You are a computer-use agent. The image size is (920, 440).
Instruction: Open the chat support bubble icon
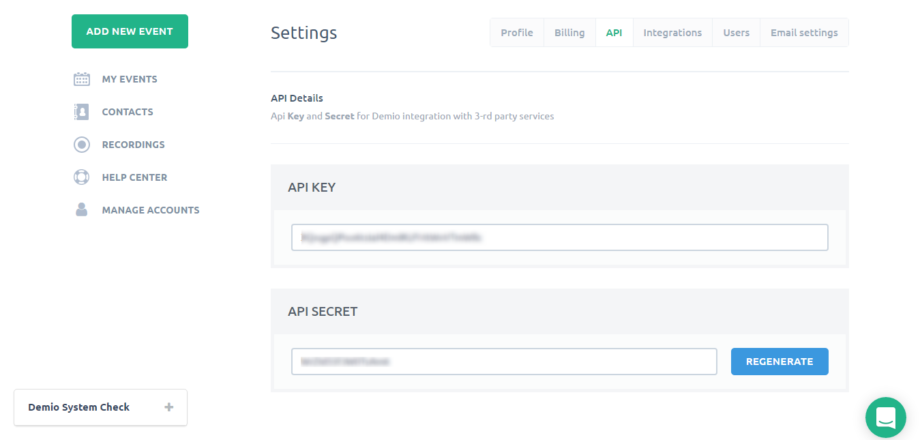(x=885, y=417)
